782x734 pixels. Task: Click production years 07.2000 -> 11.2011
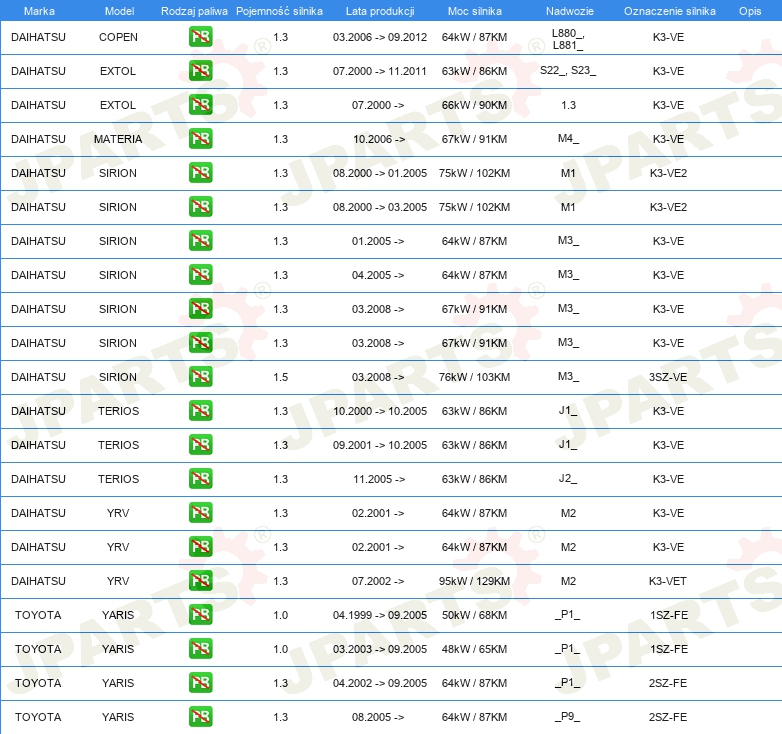tap(380, 71)
